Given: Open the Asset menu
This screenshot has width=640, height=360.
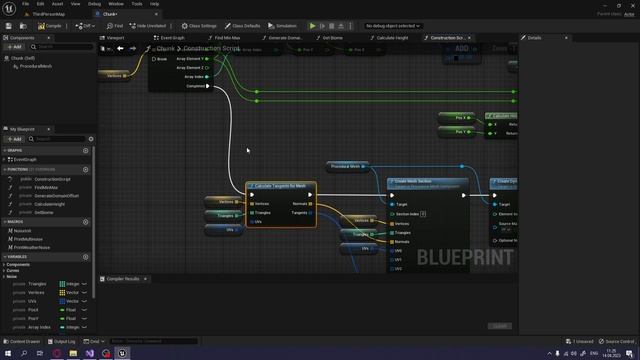Looking at the screenshot, I should [57, 4].
